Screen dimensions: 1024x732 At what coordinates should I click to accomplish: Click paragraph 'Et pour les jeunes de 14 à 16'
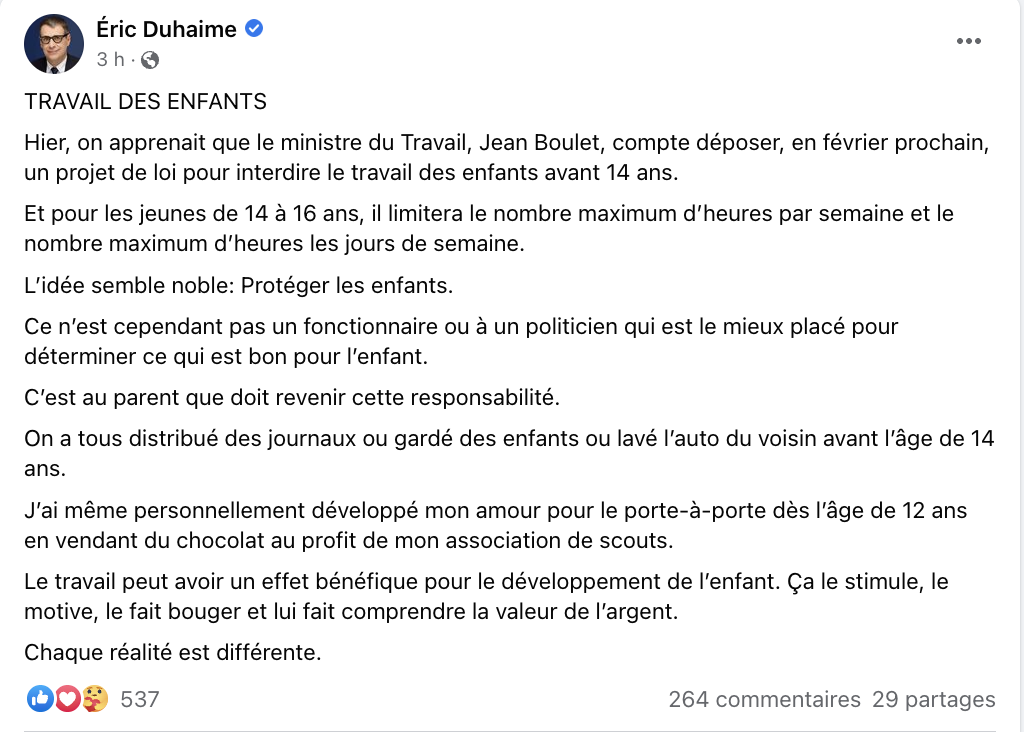coord(489,229)
